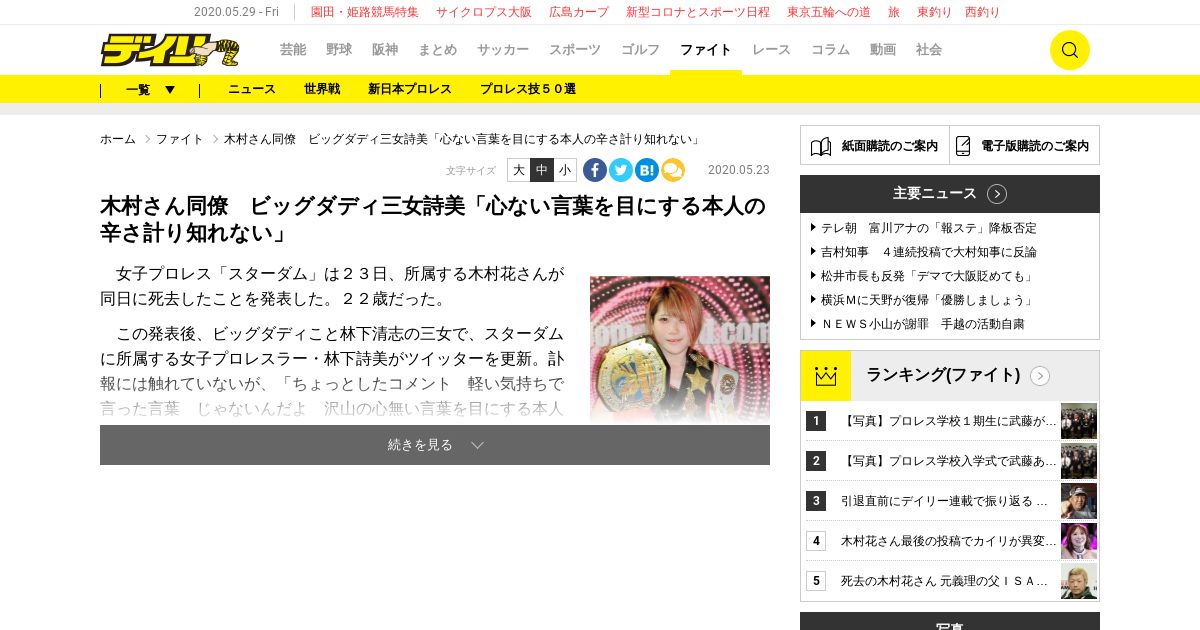
Task: Open the コラム nav tab
Action: coord(830,50)
